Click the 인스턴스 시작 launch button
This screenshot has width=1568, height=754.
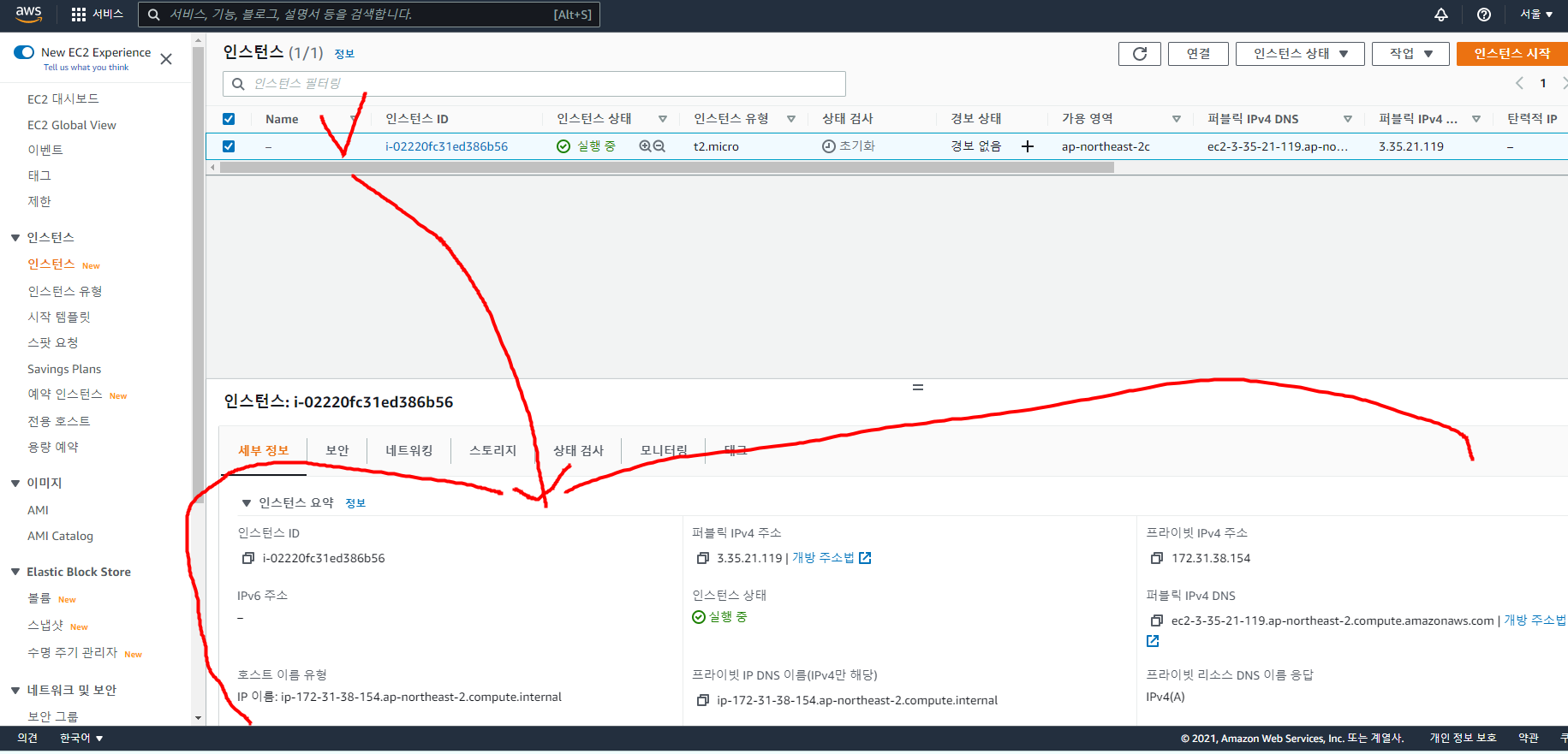(1512, 54)
